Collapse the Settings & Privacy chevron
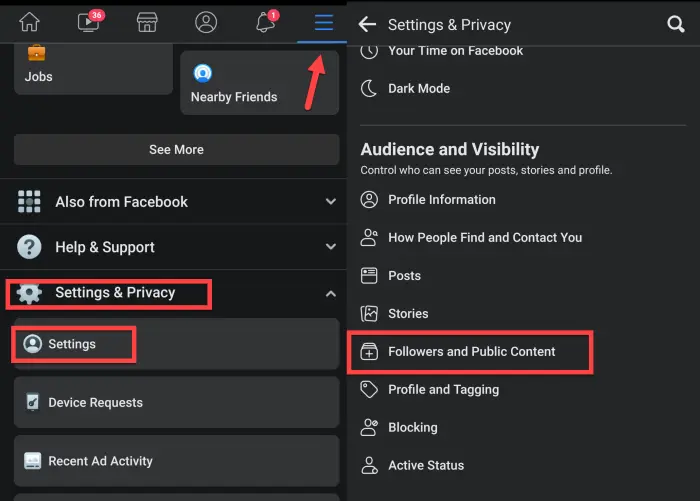700x501 pixels. point(330,294)
